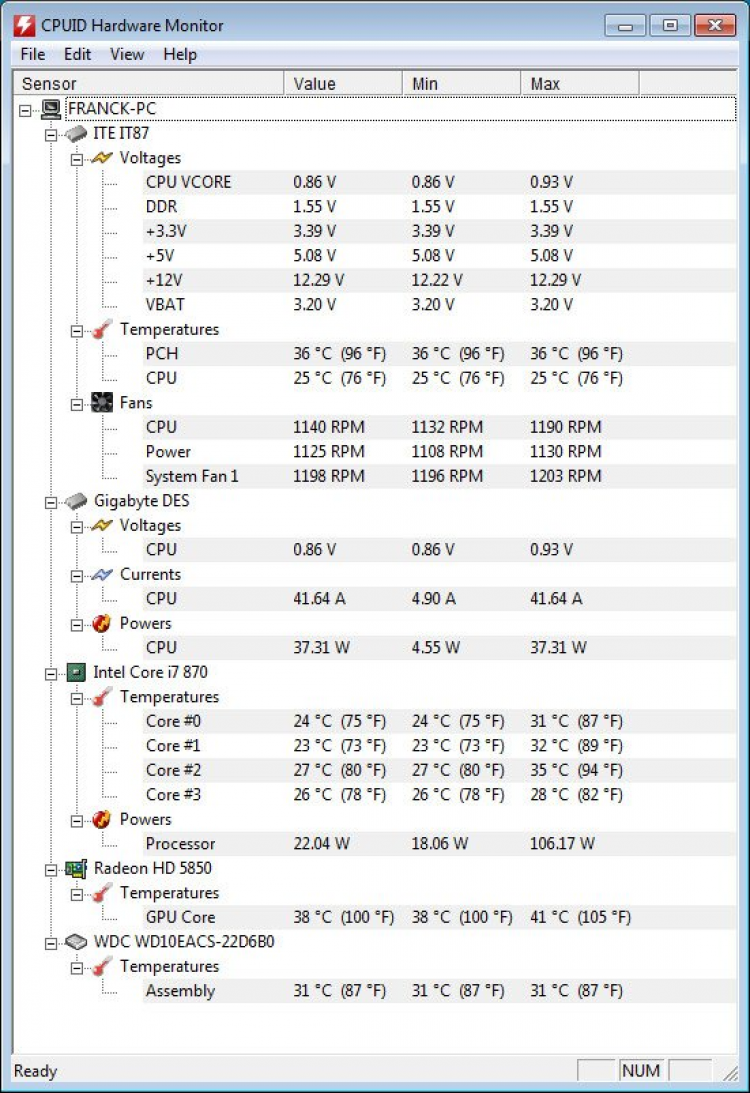Screen dimensions: 750x1093
Task: Click the Radeon HD 5850 graphics card icon
Action: (x=76, y=868)
